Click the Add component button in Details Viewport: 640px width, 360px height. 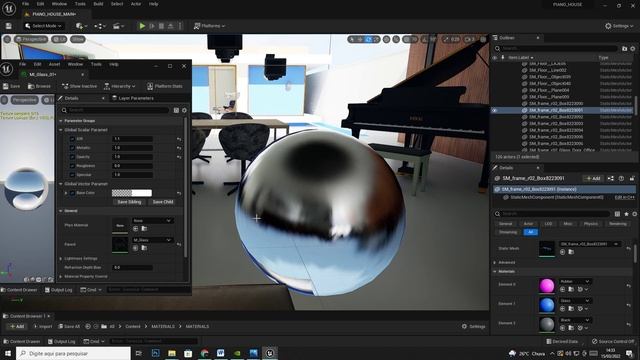[593, 178]
